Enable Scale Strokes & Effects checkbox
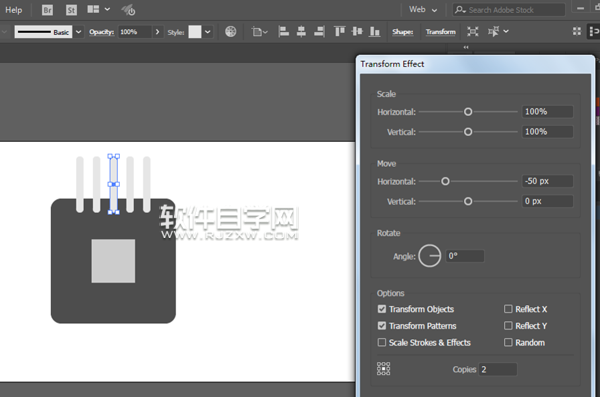The image size is (600, 397). tap(382, 342)
